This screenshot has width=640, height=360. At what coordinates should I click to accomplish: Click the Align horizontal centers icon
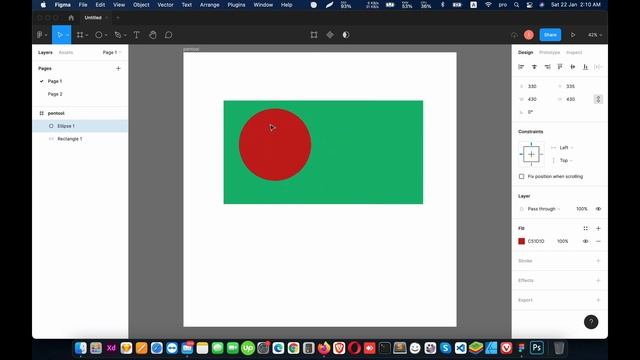(x=534, y=67)
